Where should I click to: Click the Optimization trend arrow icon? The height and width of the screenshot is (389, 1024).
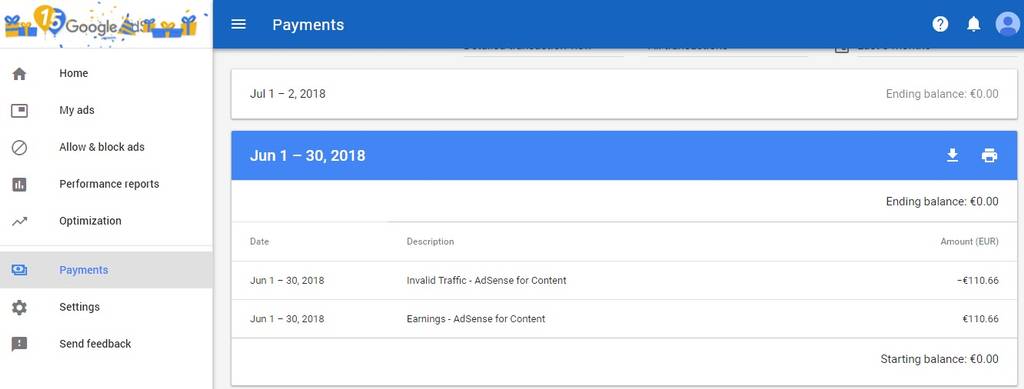20,221
